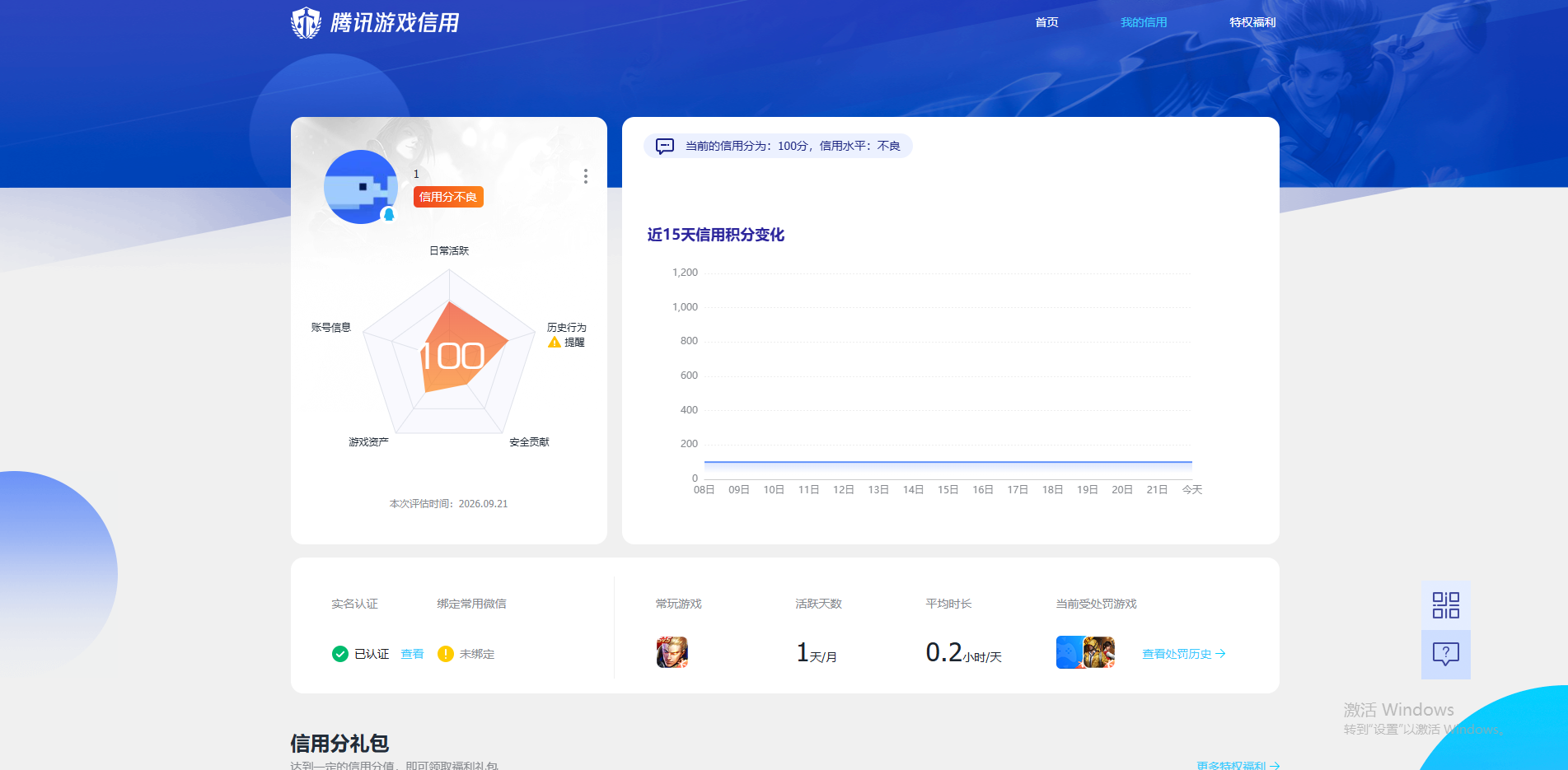Image resolution: width=1568 pixels, height=770 pixels.
Task: Click the second penalized game icon
Action: (1099, 652)
